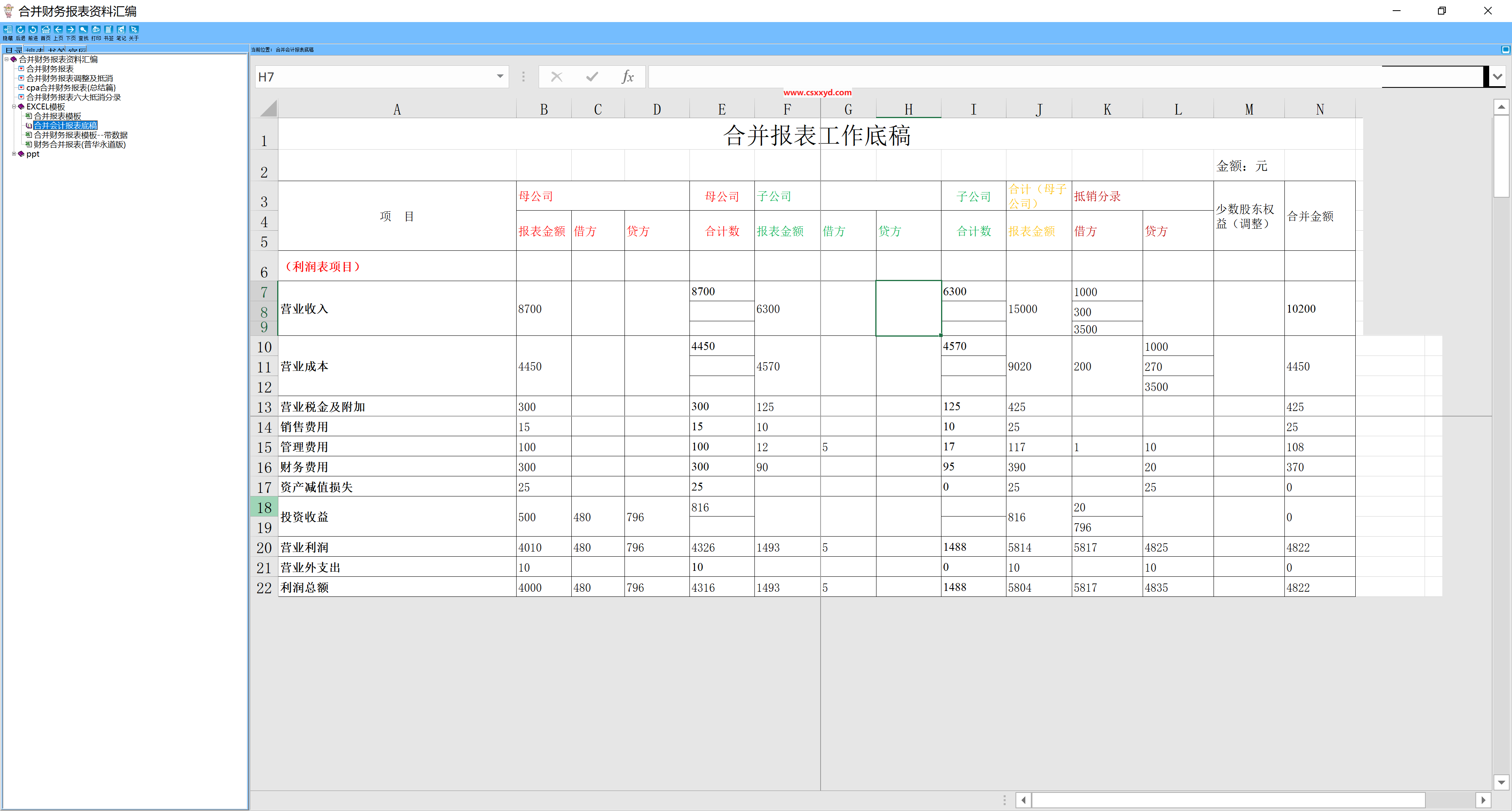Click the vertical scrollbar thumb
The image size is (1512, 811).
point(1501,157)
